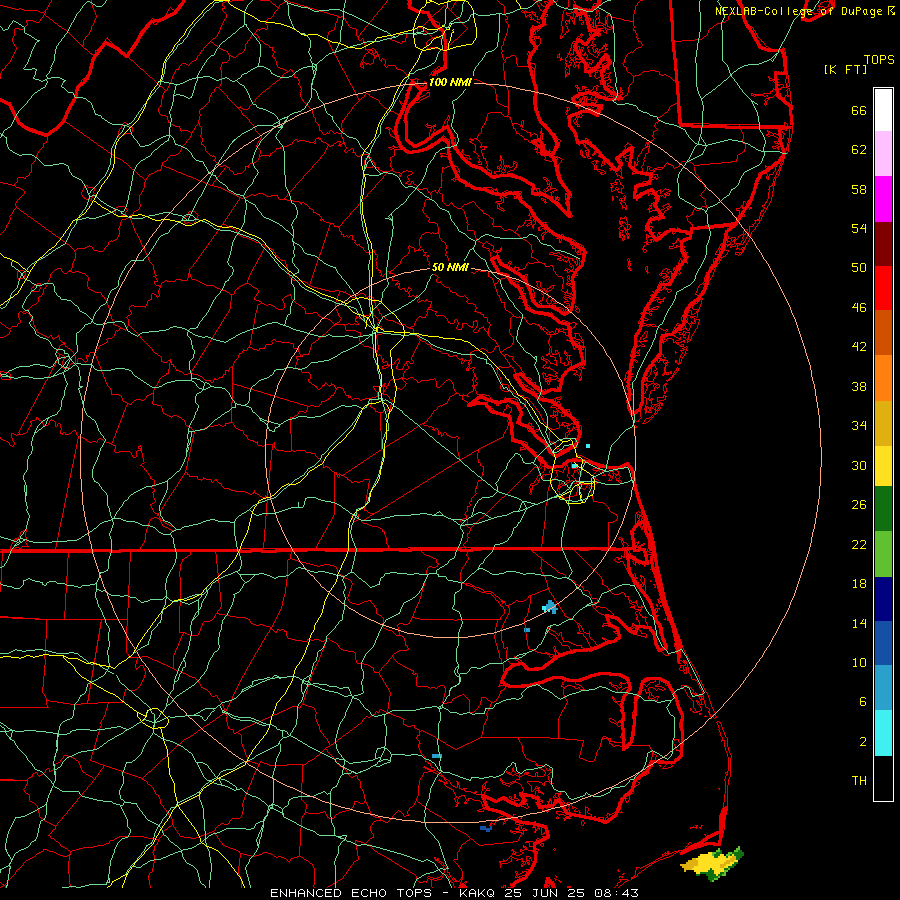
Task: Click the dark red (maroon) legend swatch
Action: click(x=883, y=244)
